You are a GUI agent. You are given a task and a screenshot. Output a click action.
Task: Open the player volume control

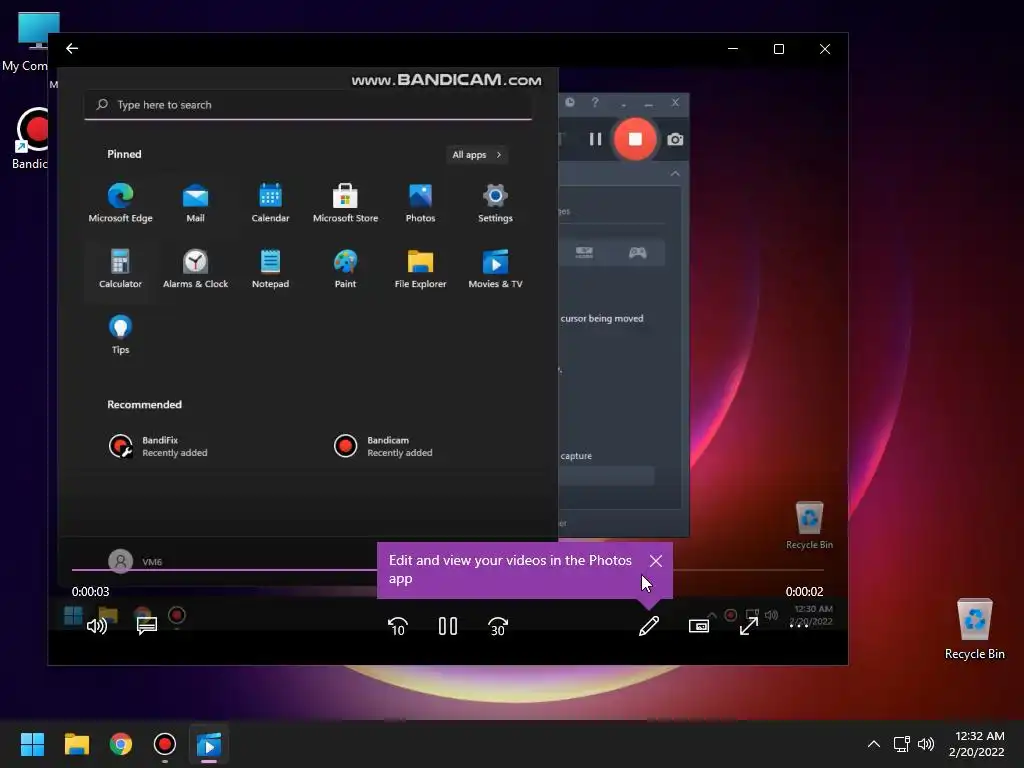click(x=97, y=626)
